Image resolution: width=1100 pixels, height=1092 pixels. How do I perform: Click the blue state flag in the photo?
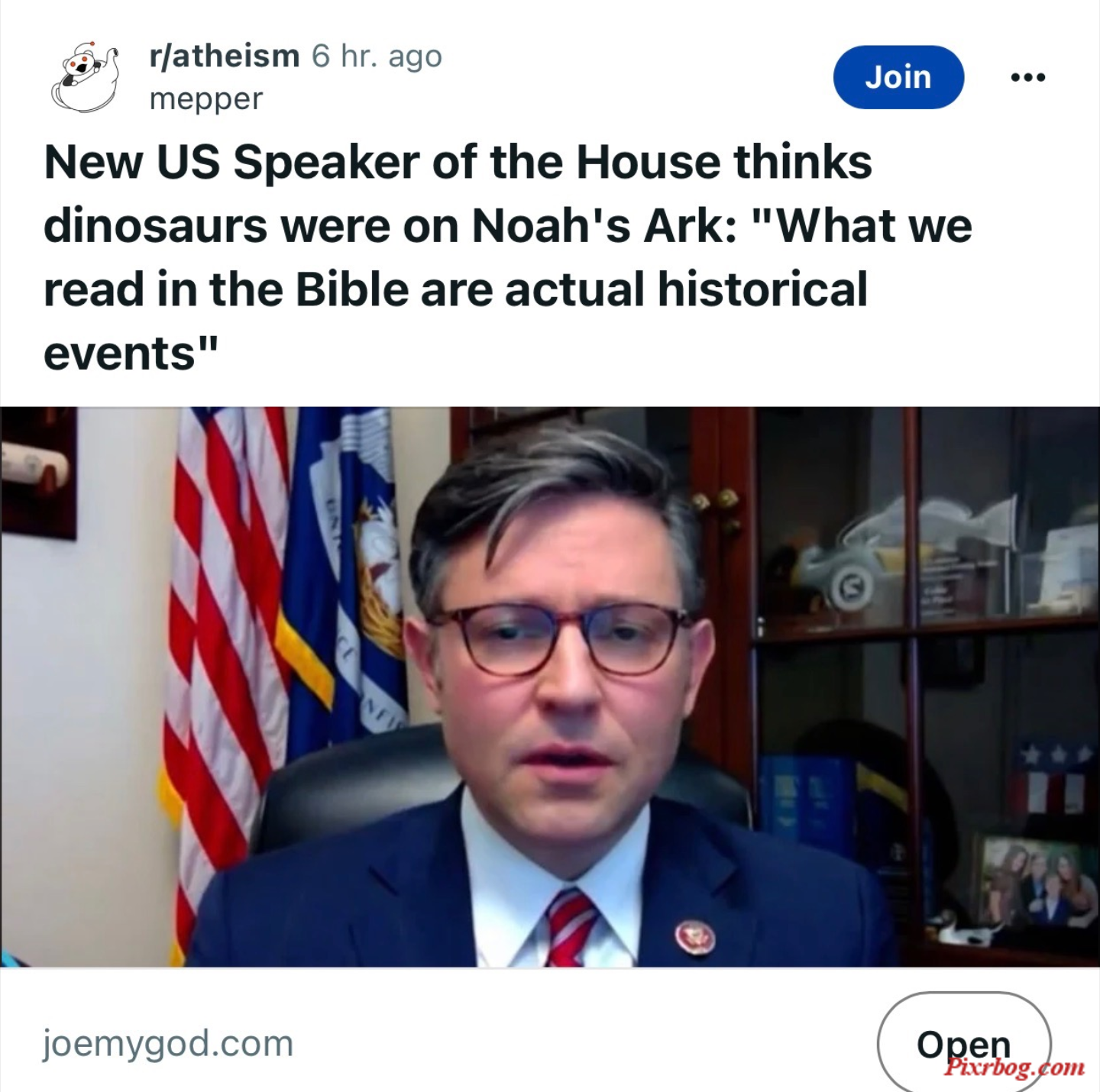click(348, 580)
